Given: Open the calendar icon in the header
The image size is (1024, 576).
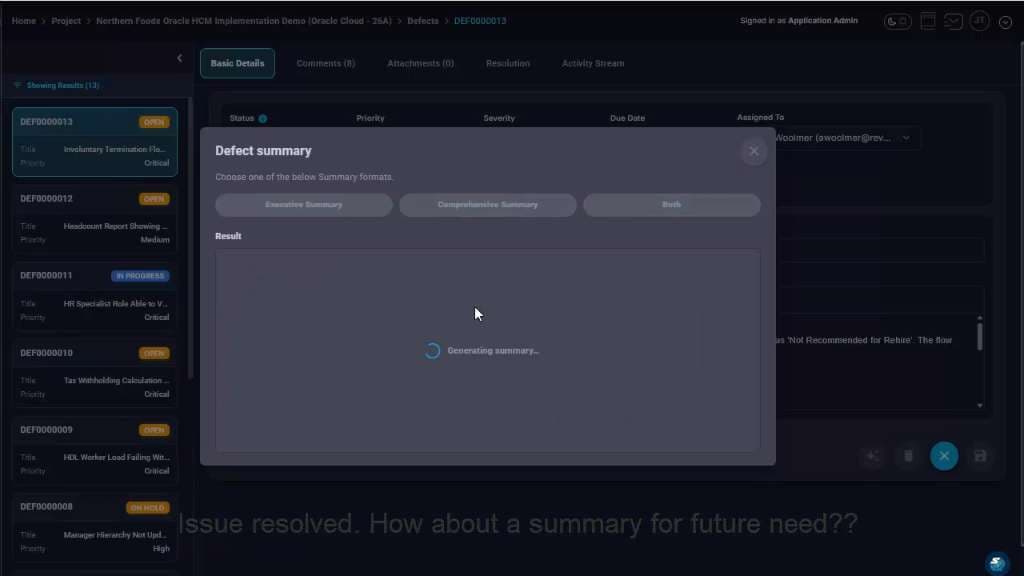Looking at the screenshot, I should [928, 21].
